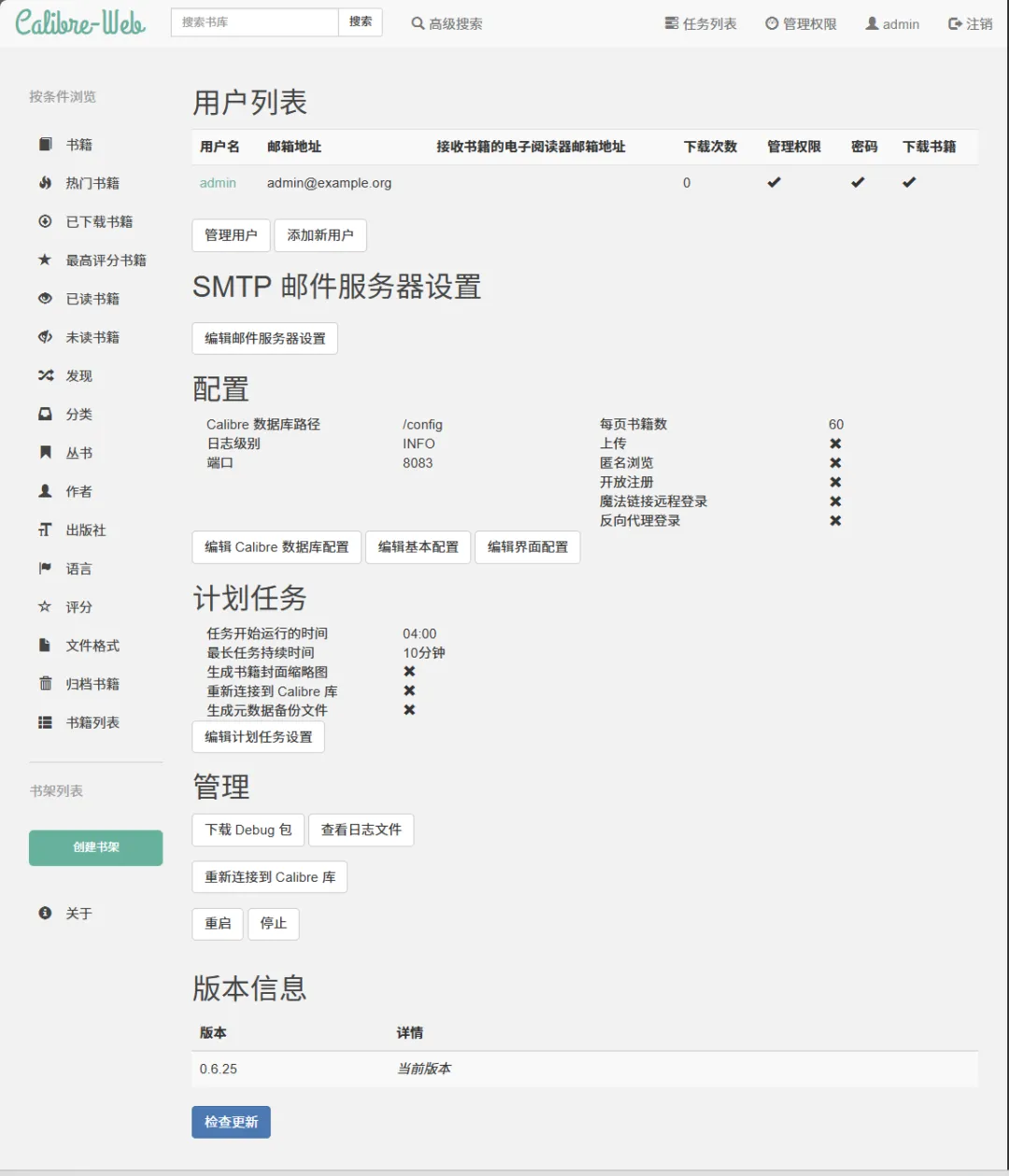Open 任务列表 in the top navigation

coord(701,23)
